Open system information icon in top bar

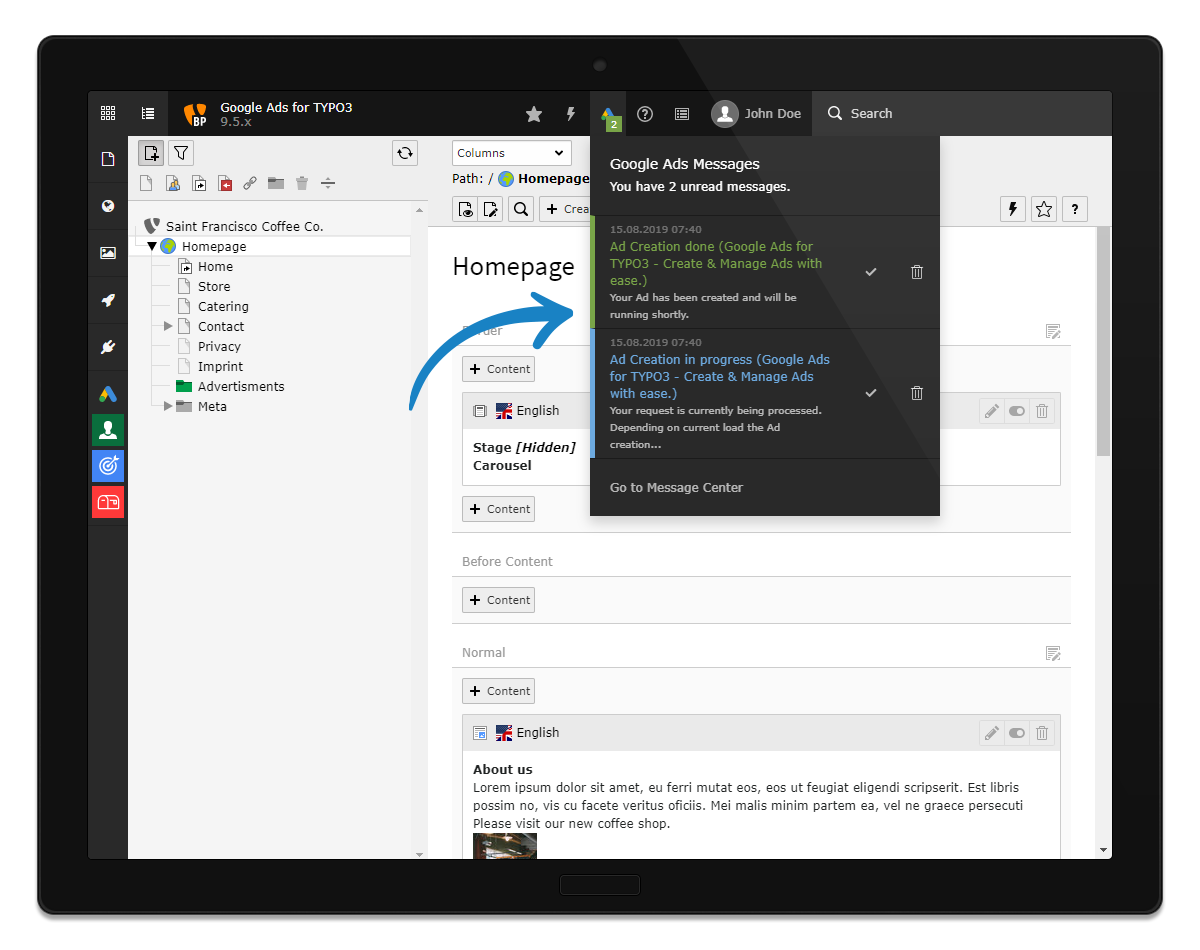tap(682, 114)
